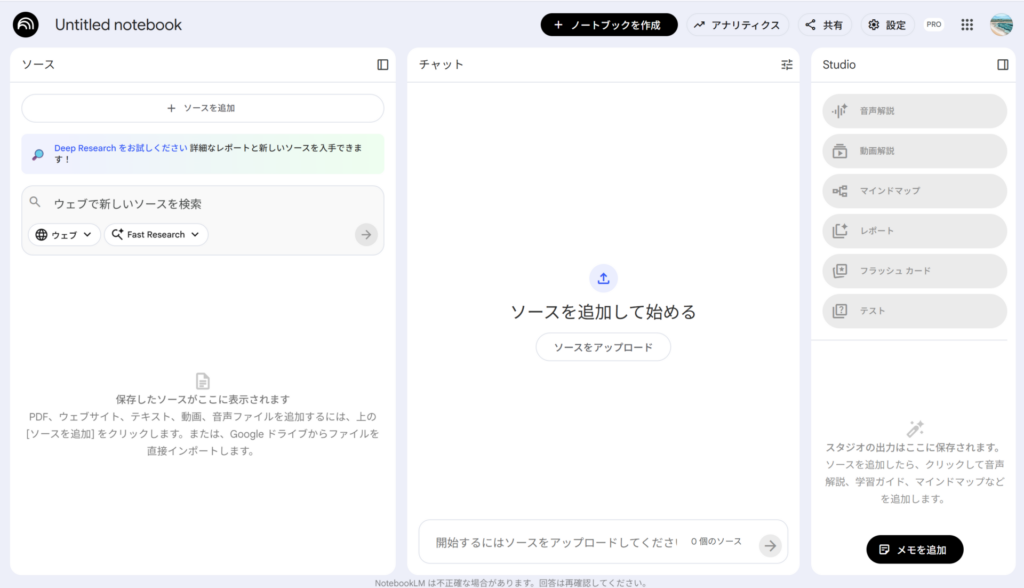Open the Google apps grid icon
1024x588 pixels.
tap(967, 25)
